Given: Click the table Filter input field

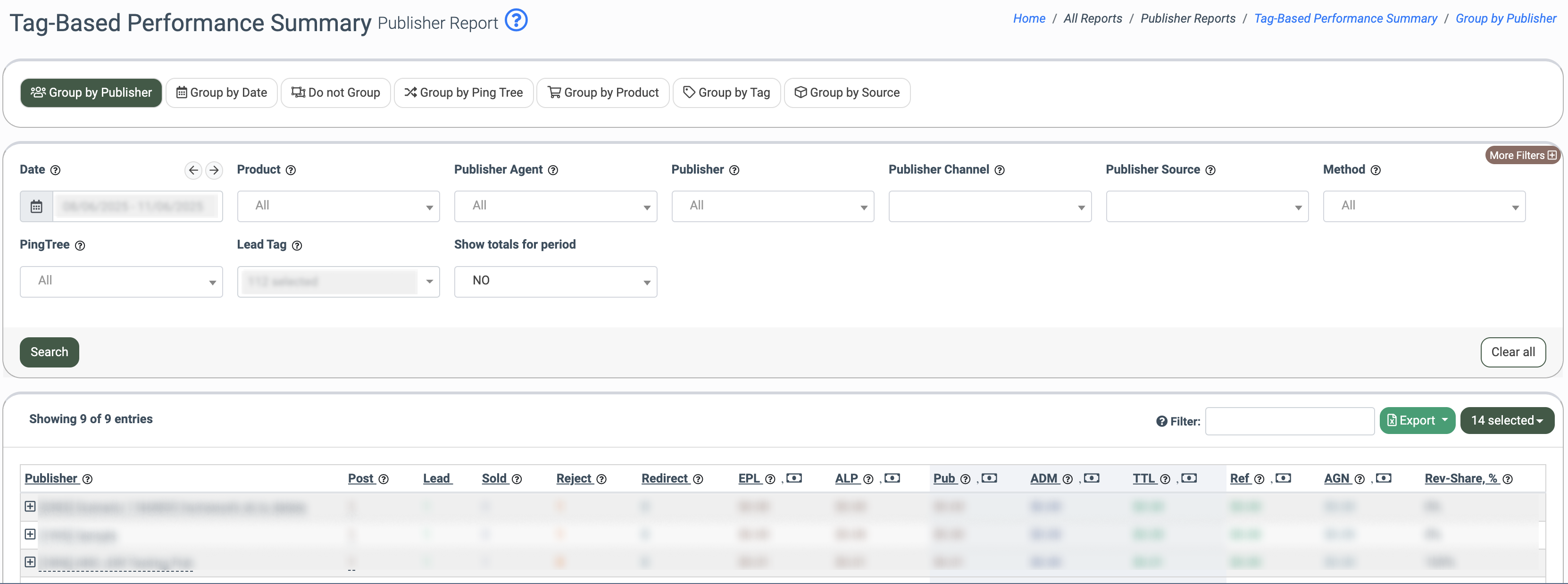Looking at the screenshot, I should (1289, 421).
